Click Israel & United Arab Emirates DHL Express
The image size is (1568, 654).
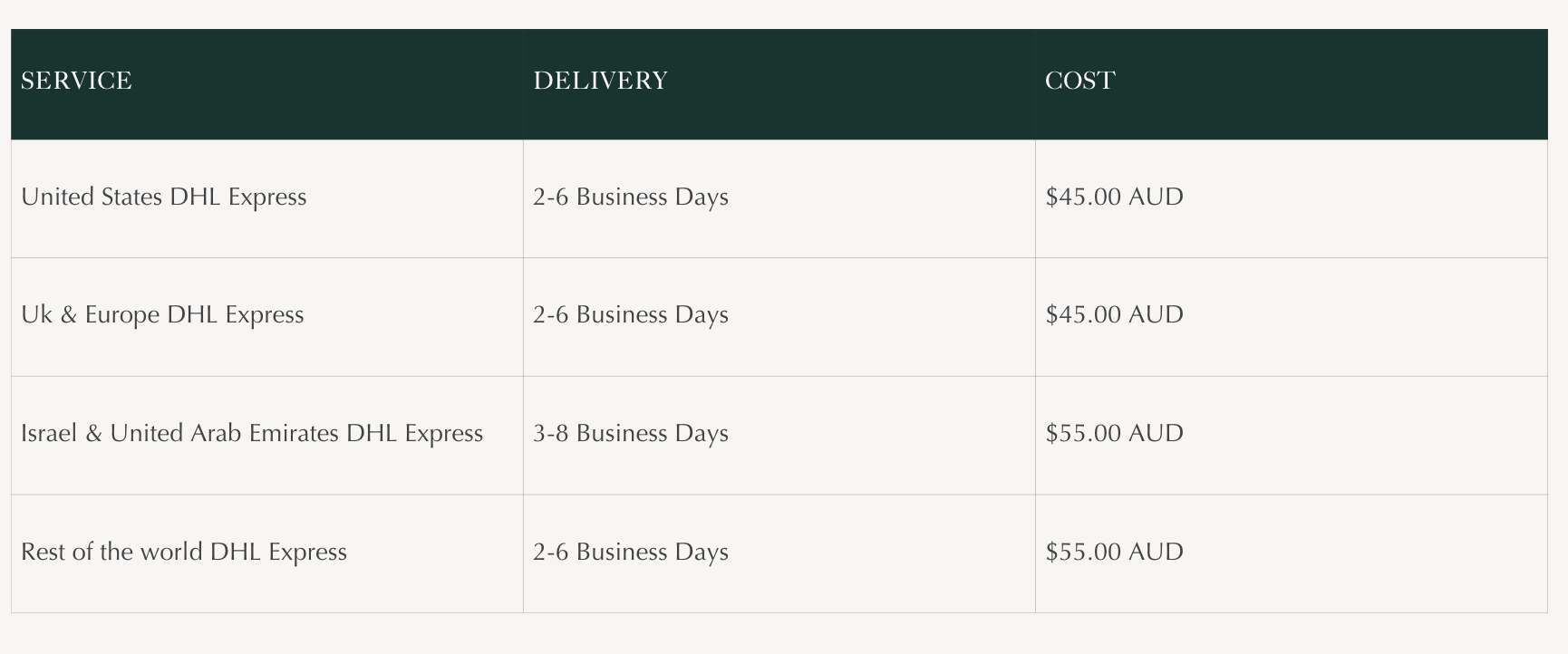252,434
